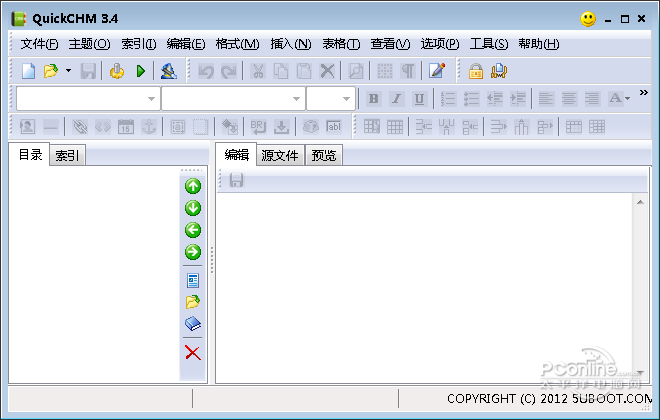Toggle the dotted grid borders icon
The height and width of the screenshot is (420, 660).
(385, 71)
